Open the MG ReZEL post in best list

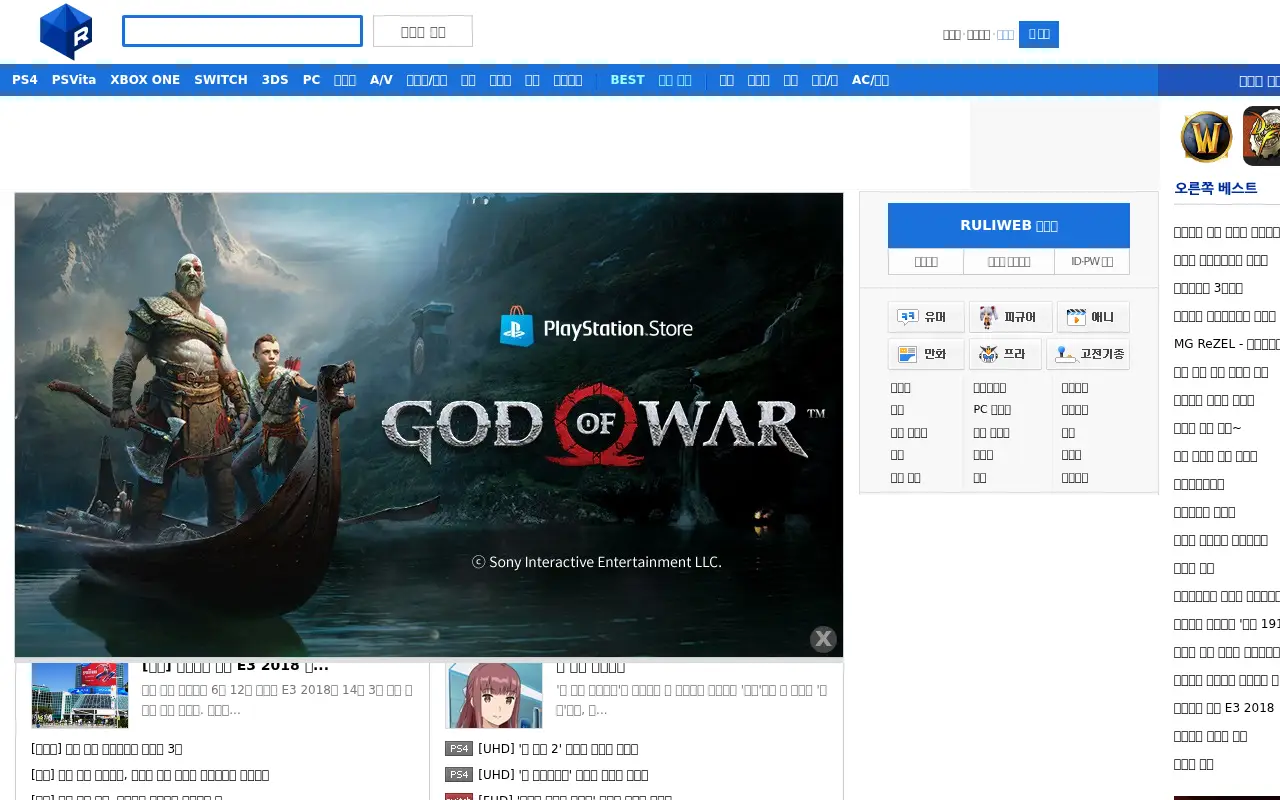click(x=1227, y=344)
